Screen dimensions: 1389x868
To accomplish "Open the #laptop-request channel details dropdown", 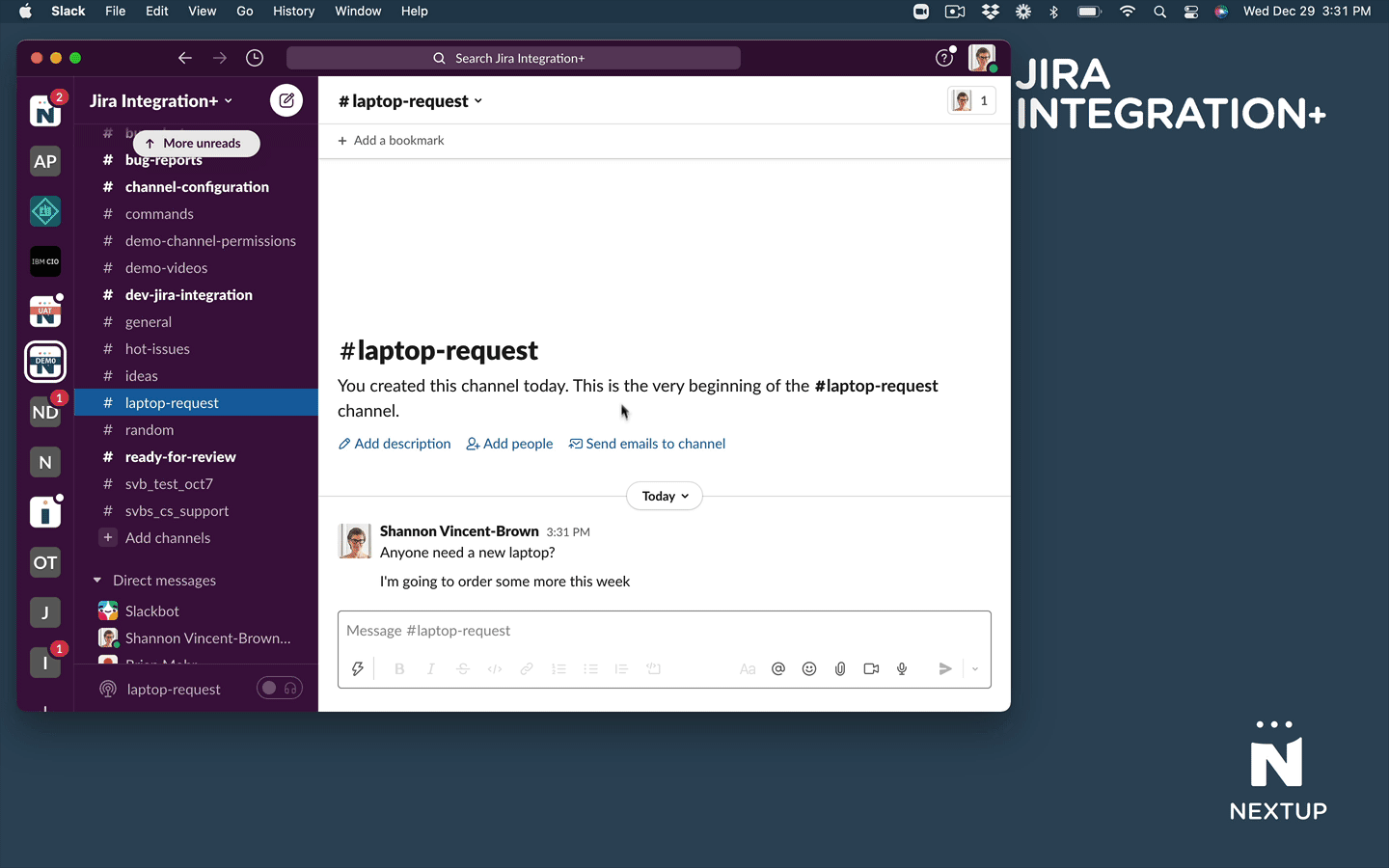I will pos(411,100).
